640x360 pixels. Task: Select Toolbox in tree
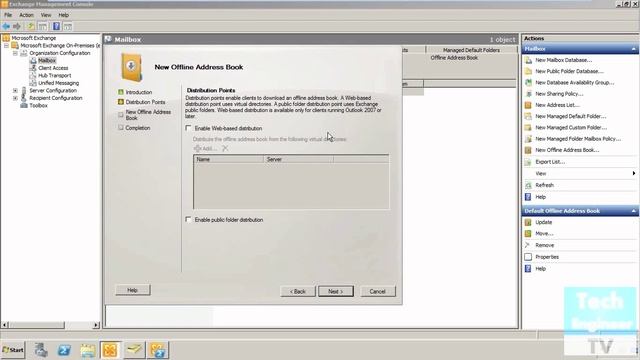pos(38,105)
